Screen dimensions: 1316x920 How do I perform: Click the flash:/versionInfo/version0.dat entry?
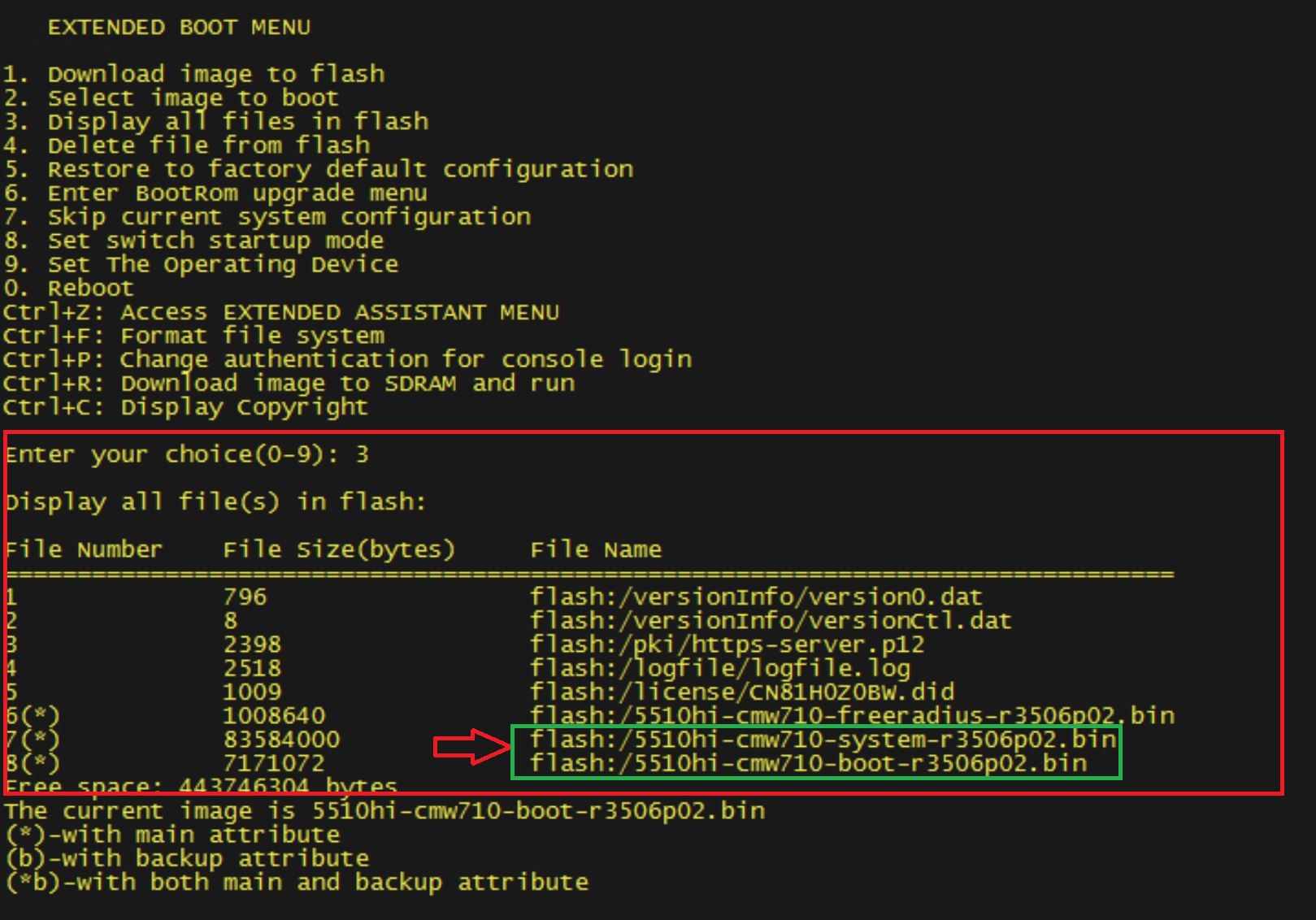coord(756,597)
